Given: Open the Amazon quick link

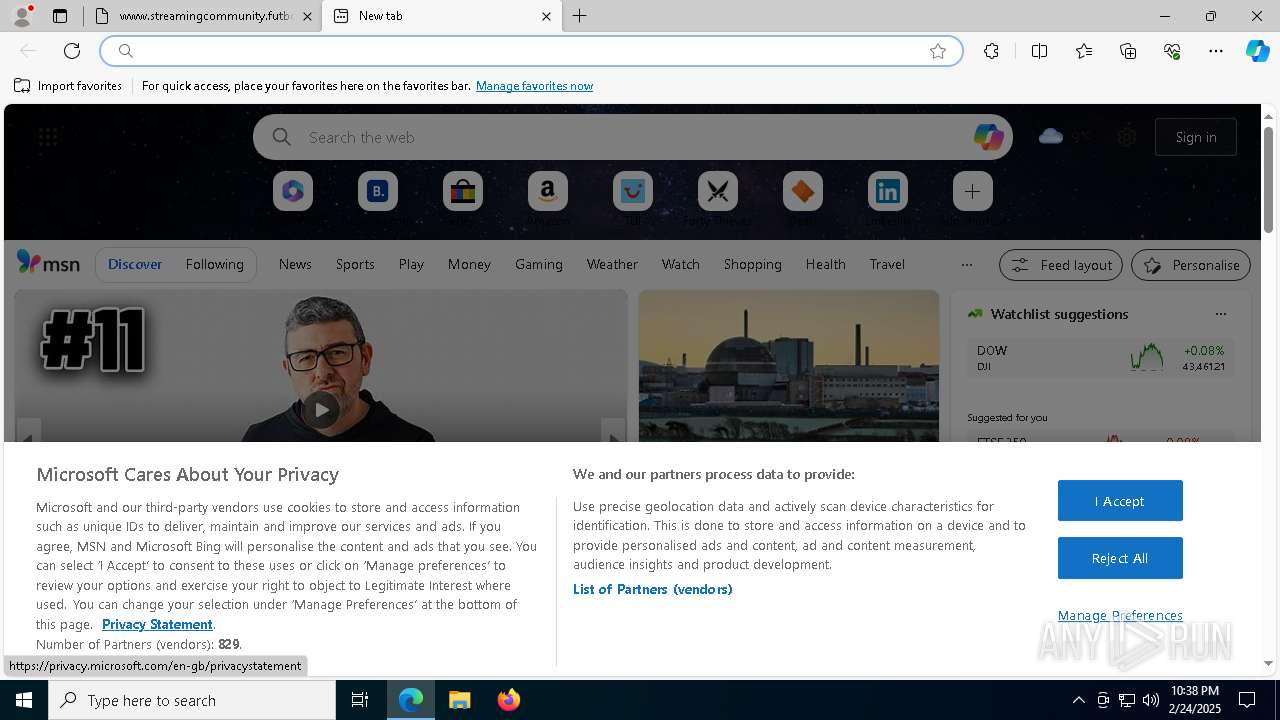Looking at the screenshot, I should click(x=548, y=191).
